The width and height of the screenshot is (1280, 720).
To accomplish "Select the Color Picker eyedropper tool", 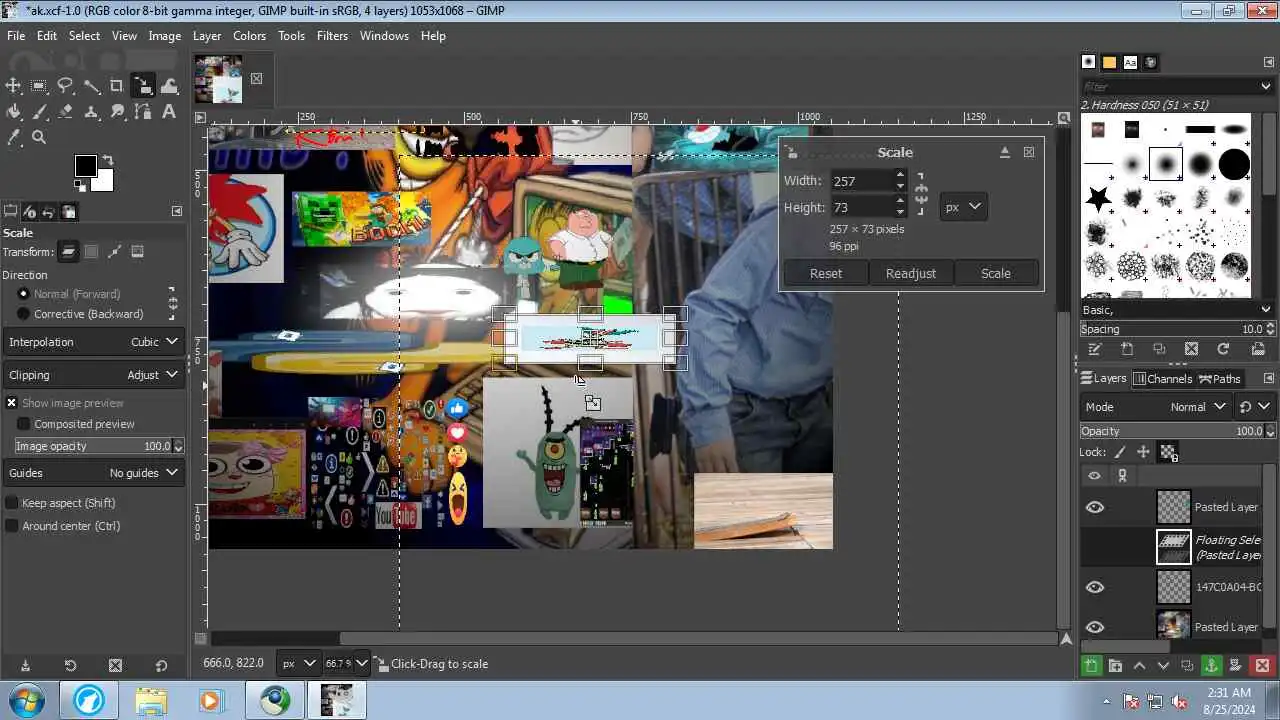I will (14, 138).
